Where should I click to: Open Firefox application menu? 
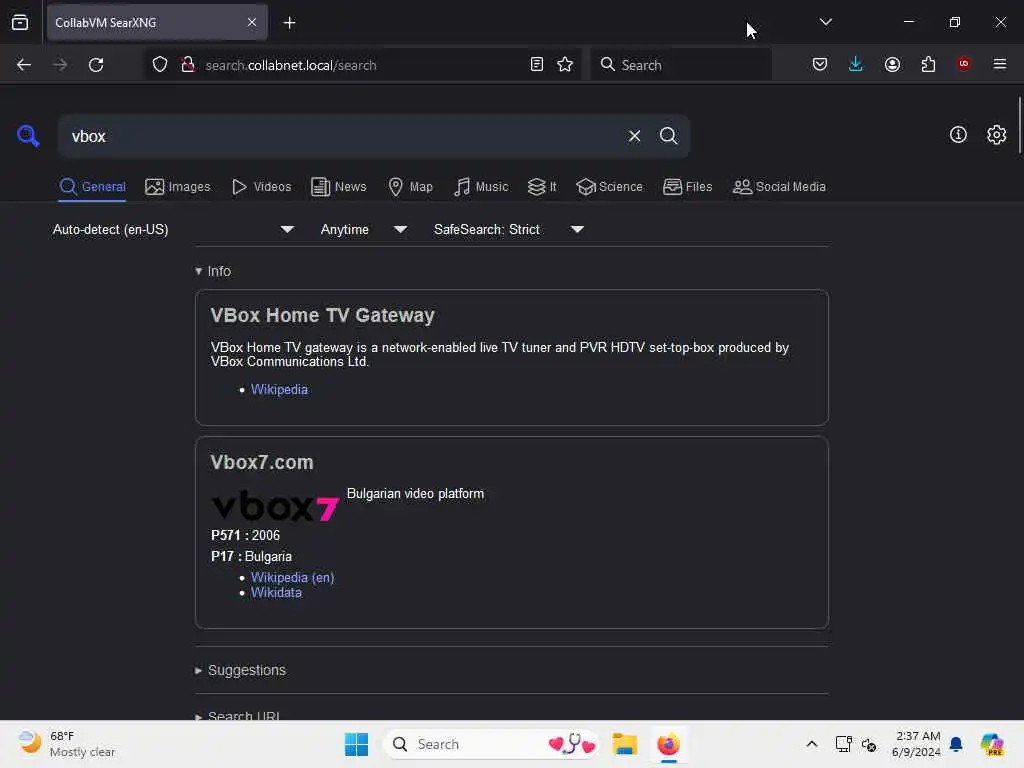point(999,64)
